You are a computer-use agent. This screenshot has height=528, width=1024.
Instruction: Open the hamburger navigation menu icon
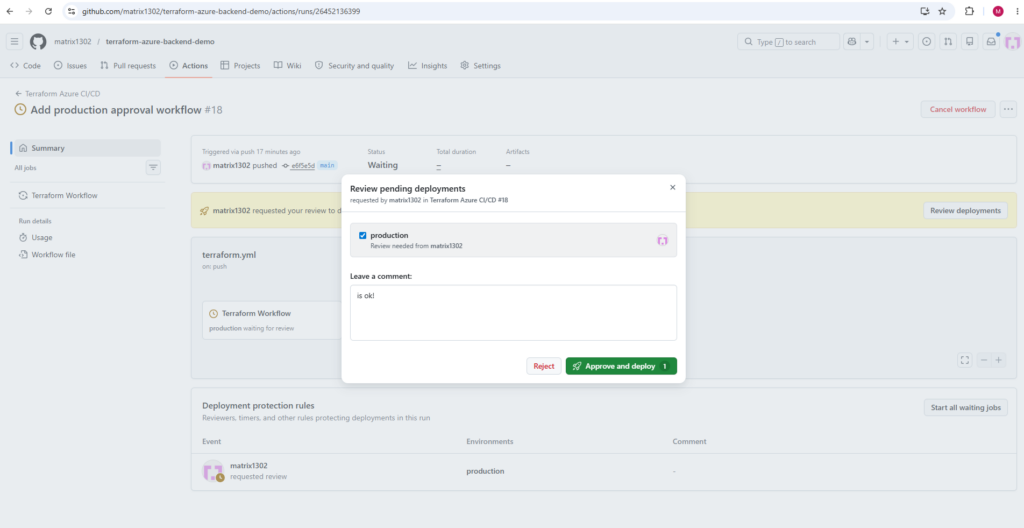click(x=15, y=42)
